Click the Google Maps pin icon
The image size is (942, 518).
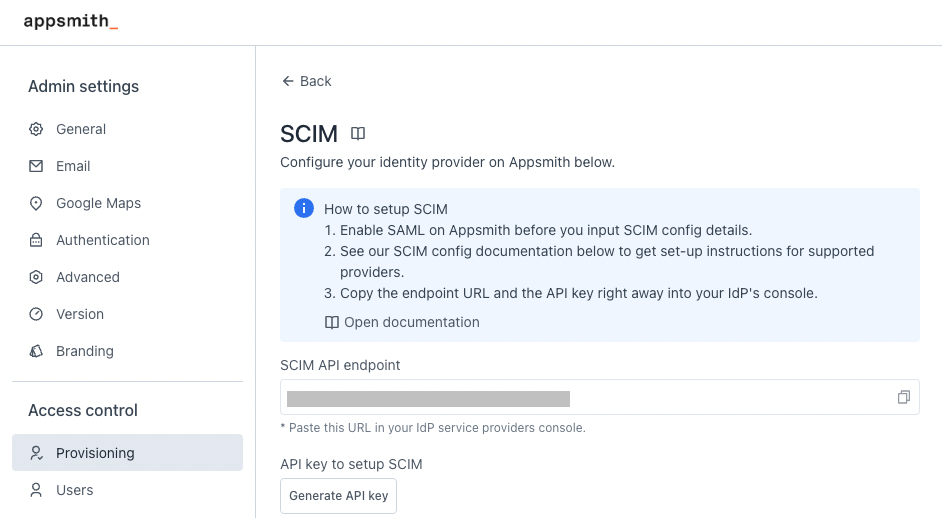click(x=36, y=203)
